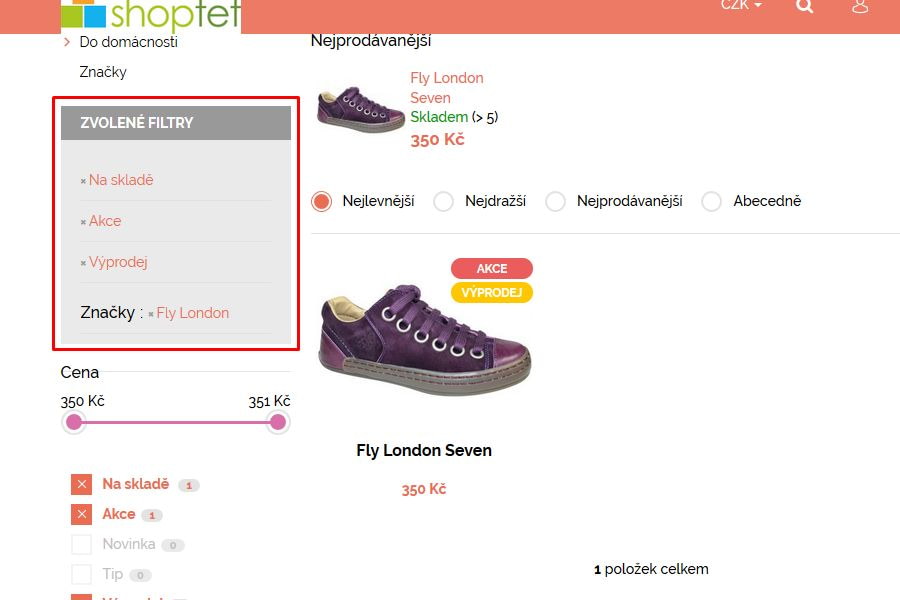
Task: Remove the Akce selected filter
Action: pos(100,221)
